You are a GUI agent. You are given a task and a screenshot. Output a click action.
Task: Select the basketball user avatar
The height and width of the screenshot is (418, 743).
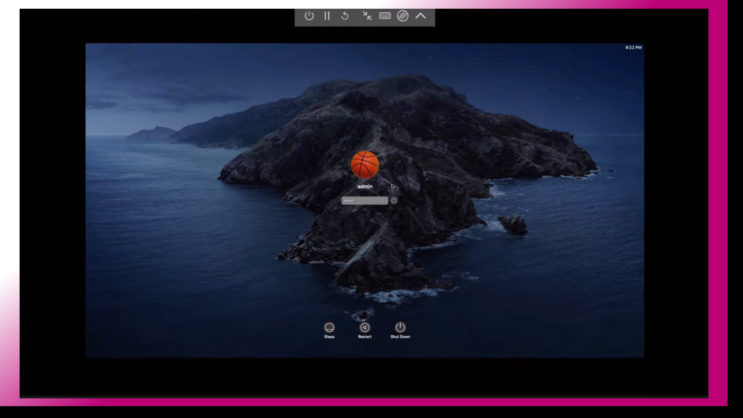tap(365, 164)
